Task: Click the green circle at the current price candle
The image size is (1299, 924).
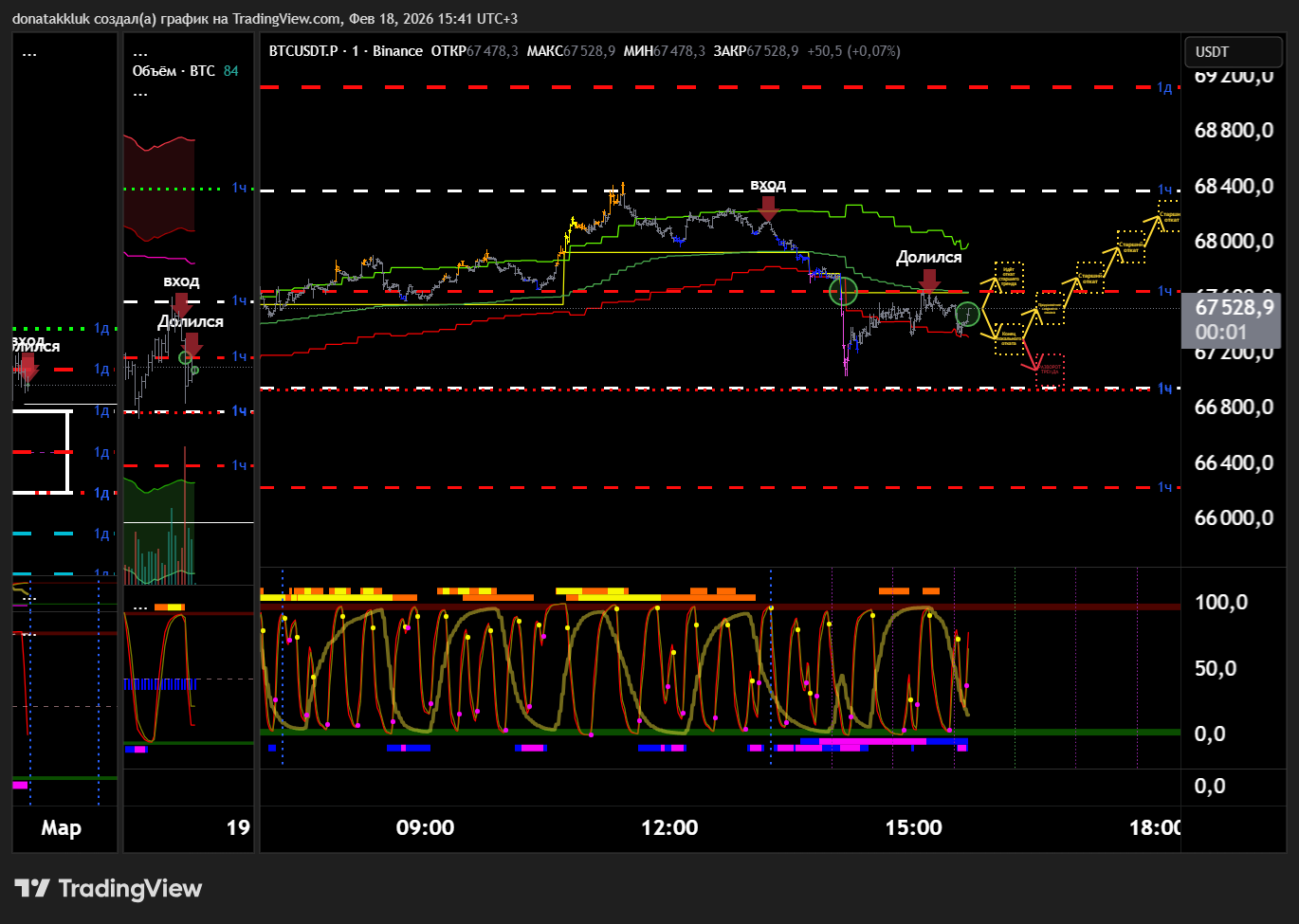Action: click(967, 314)
